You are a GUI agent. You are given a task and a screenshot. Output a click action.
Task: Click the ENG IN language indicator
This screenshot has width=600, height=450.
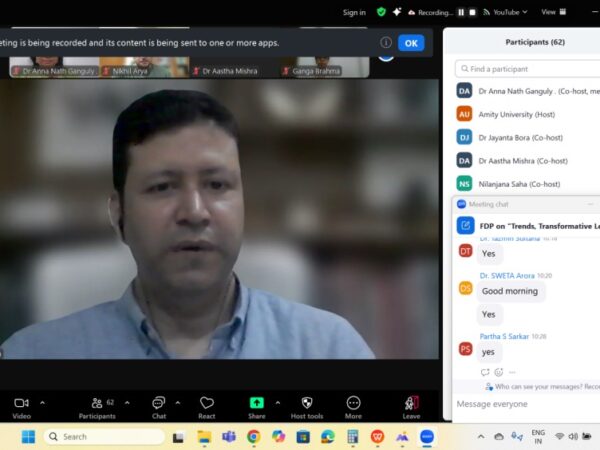coord(538,437)
